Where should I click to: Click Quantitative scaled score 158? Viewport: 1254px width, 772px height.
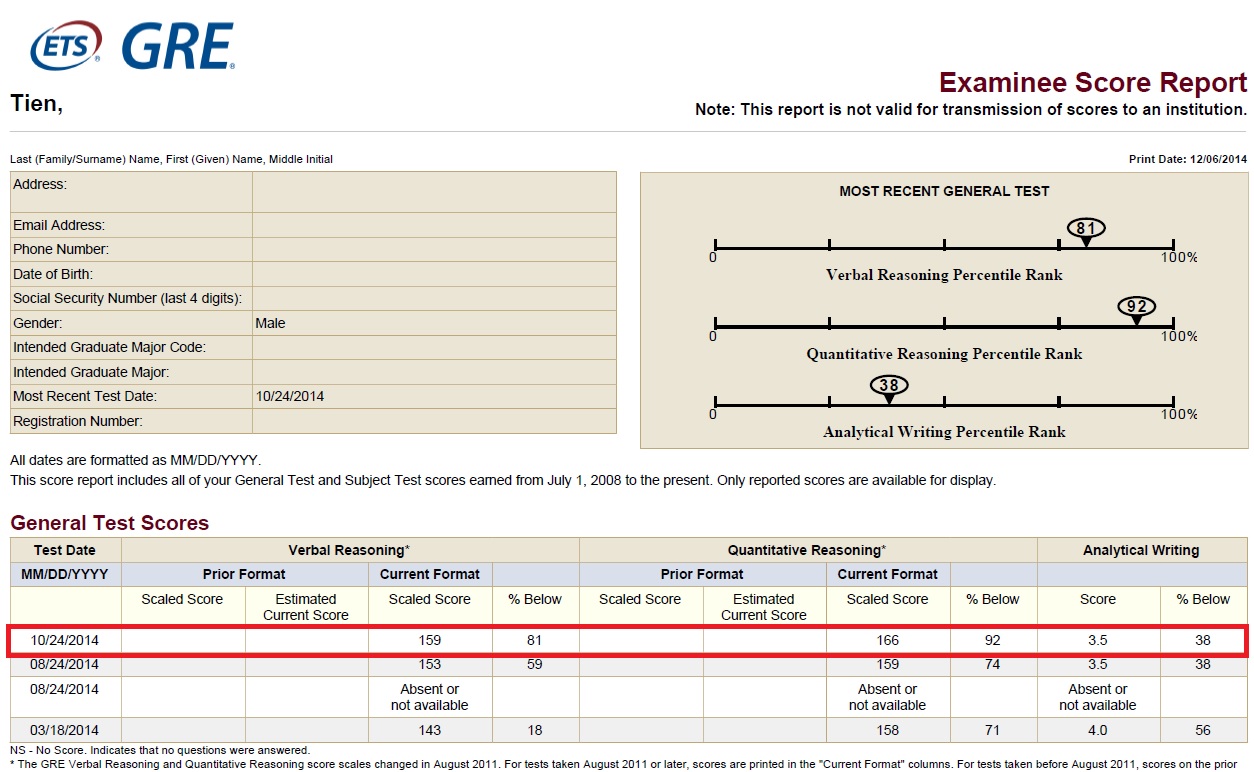click(x=888, y=730)
